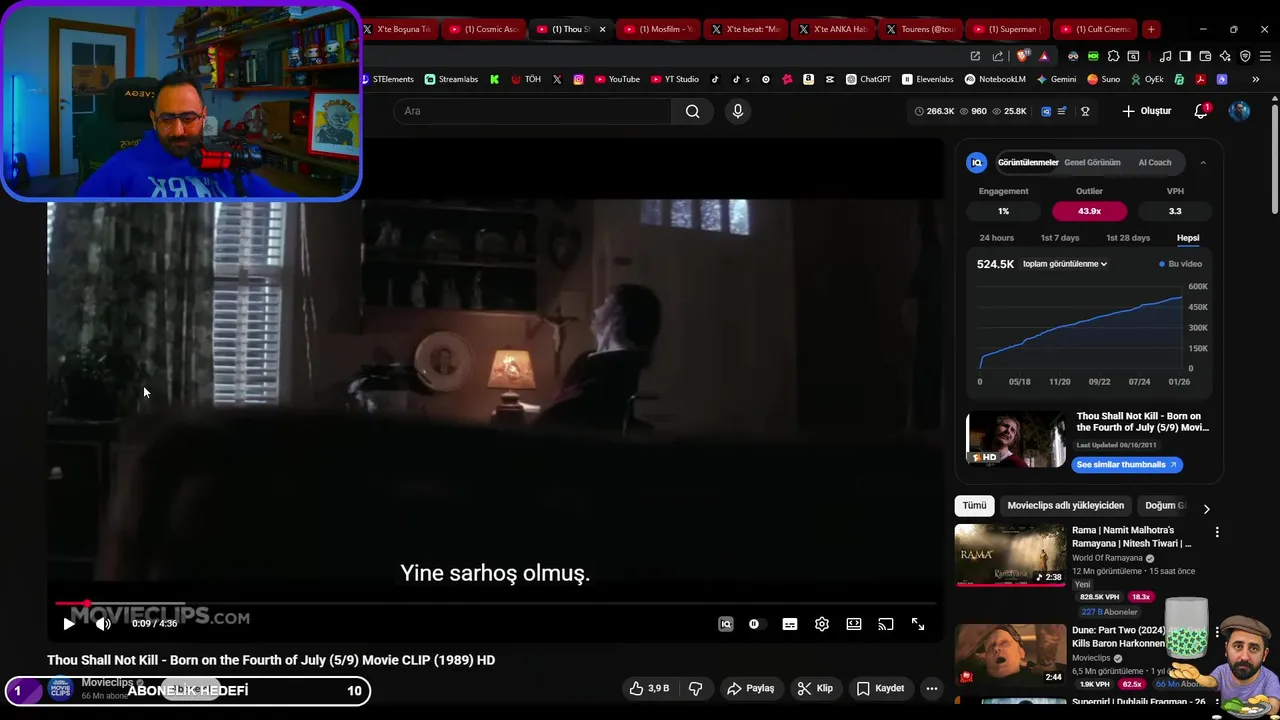
Task: Show hidden bookmarks with the overflow chevron
Action: (1255, 79)
